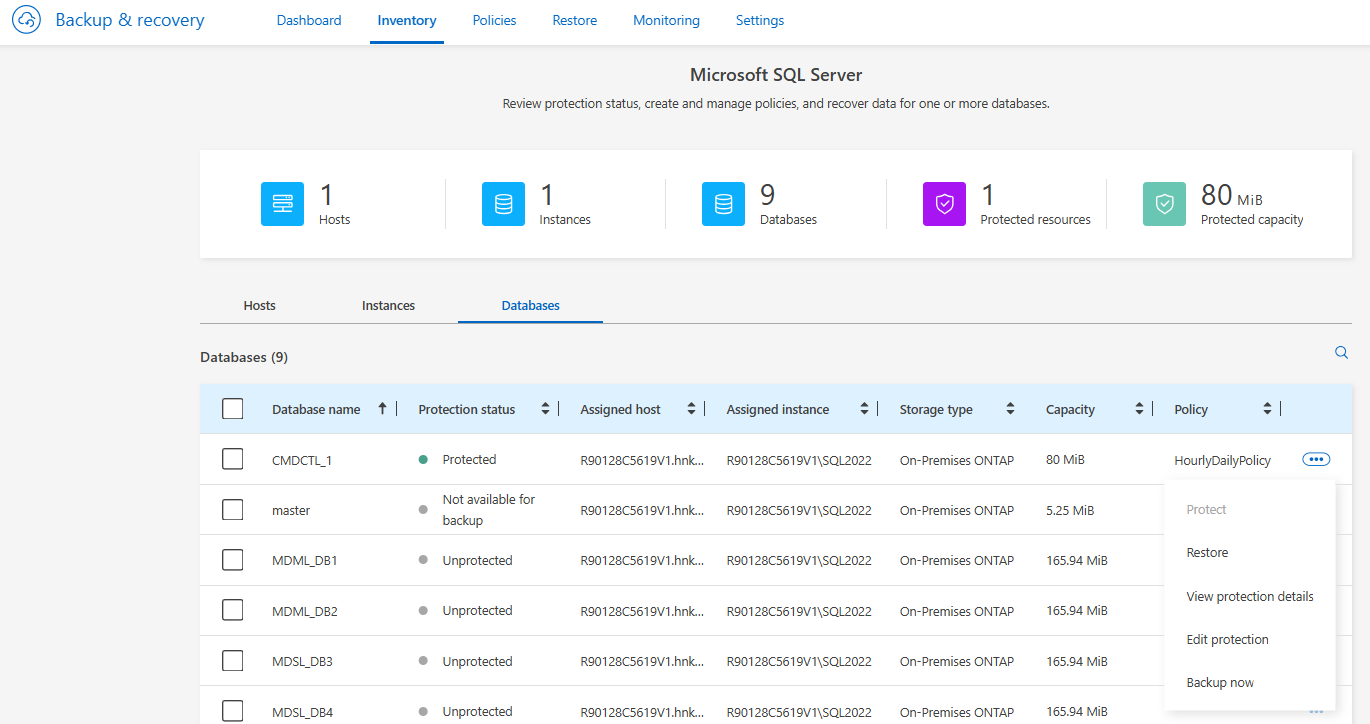The image size is (1370, 724).
Task: Toggle sort arrows on Storage type column
Action: point(1010,409)
